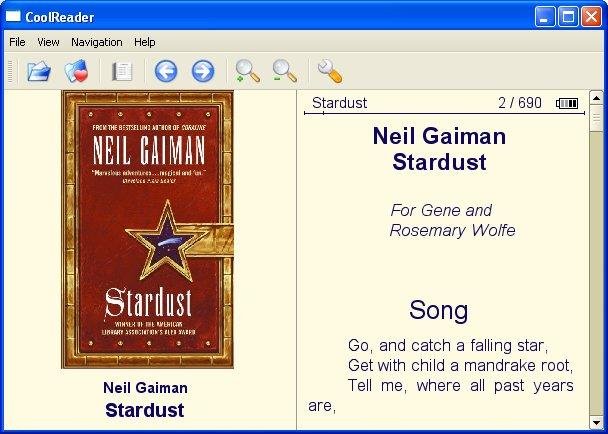Screen dimensions: 608x434
Task: Click scrollbar up arrow
Action: pos(596,97)
